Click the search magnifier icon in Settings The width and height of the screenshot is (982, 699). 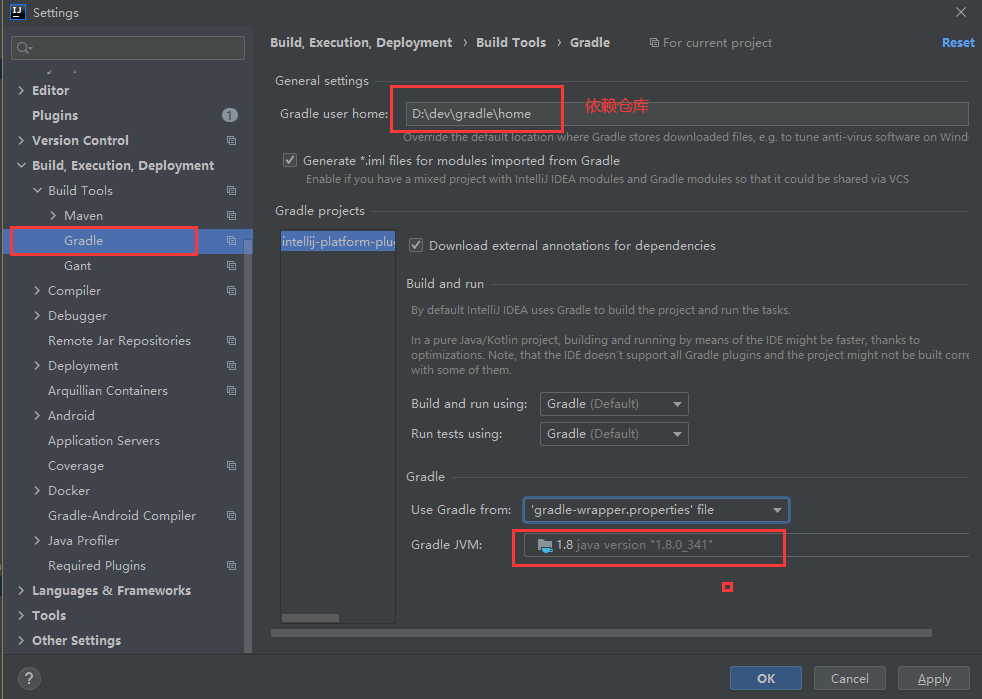(x=24, y=48)
